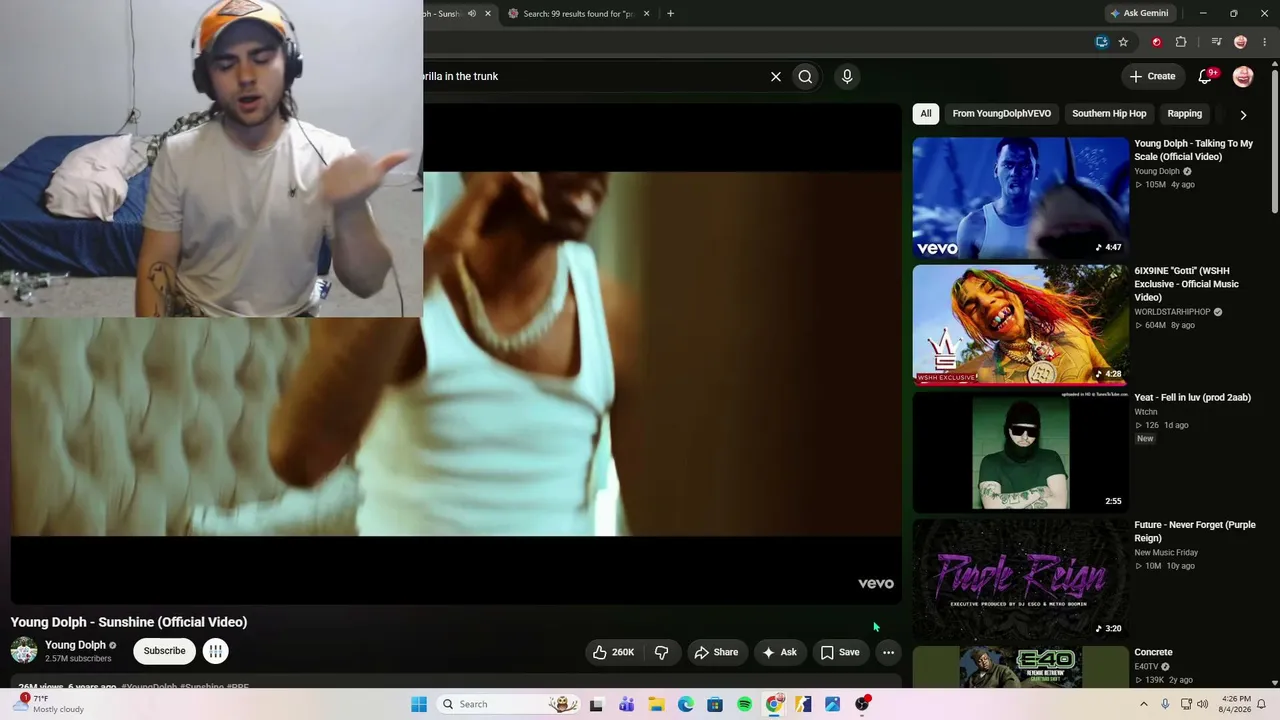Save the video to a playlist
This screenshot has width=1280, height=720.
[840, 652]
